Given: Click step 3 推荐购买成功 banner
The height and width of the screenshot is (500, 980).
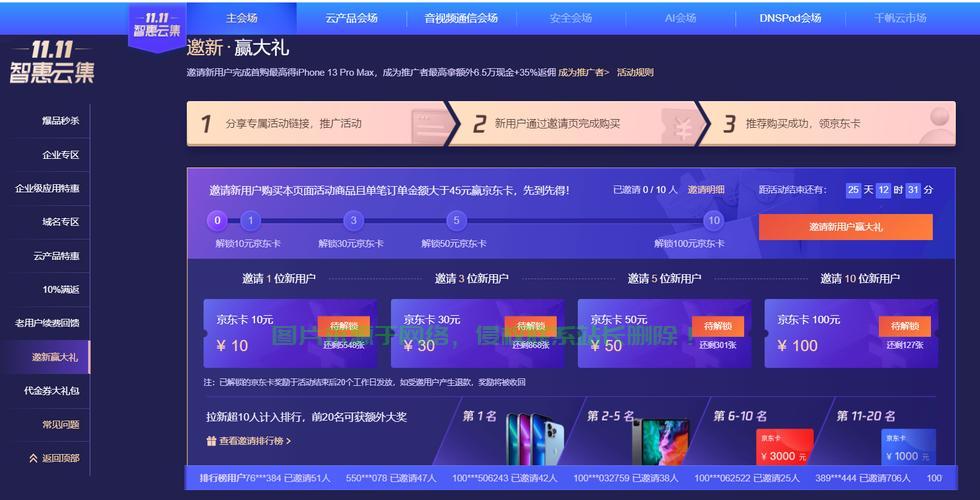Looking at the screenshot, I should [828, 124].
